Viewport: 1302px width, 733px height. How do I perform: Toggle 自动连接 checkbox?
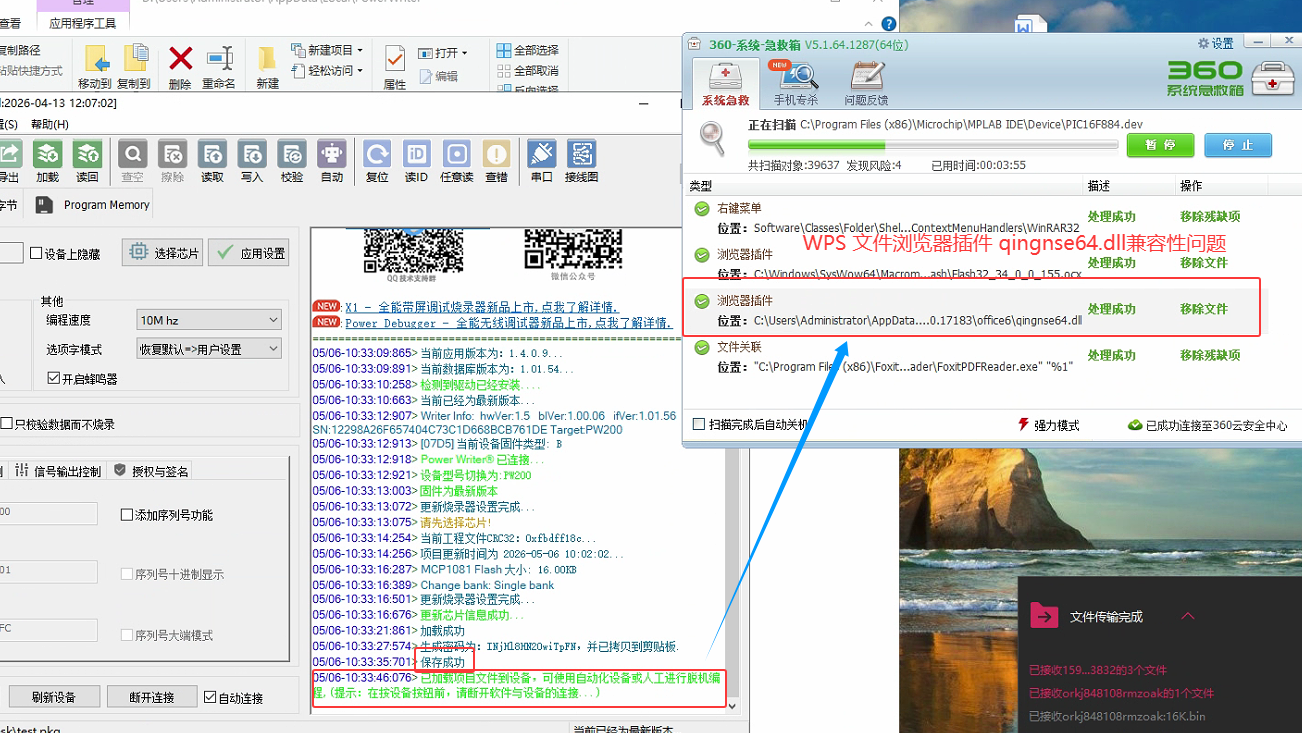click(x=210, y=697)
